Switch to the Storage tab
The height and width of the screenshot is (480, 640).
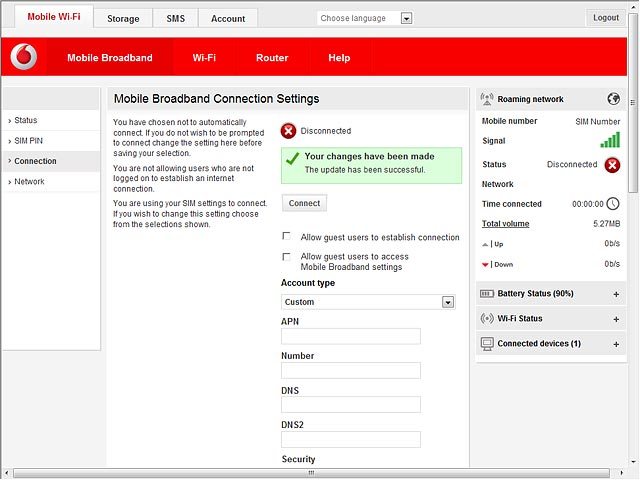click(123, 18)
